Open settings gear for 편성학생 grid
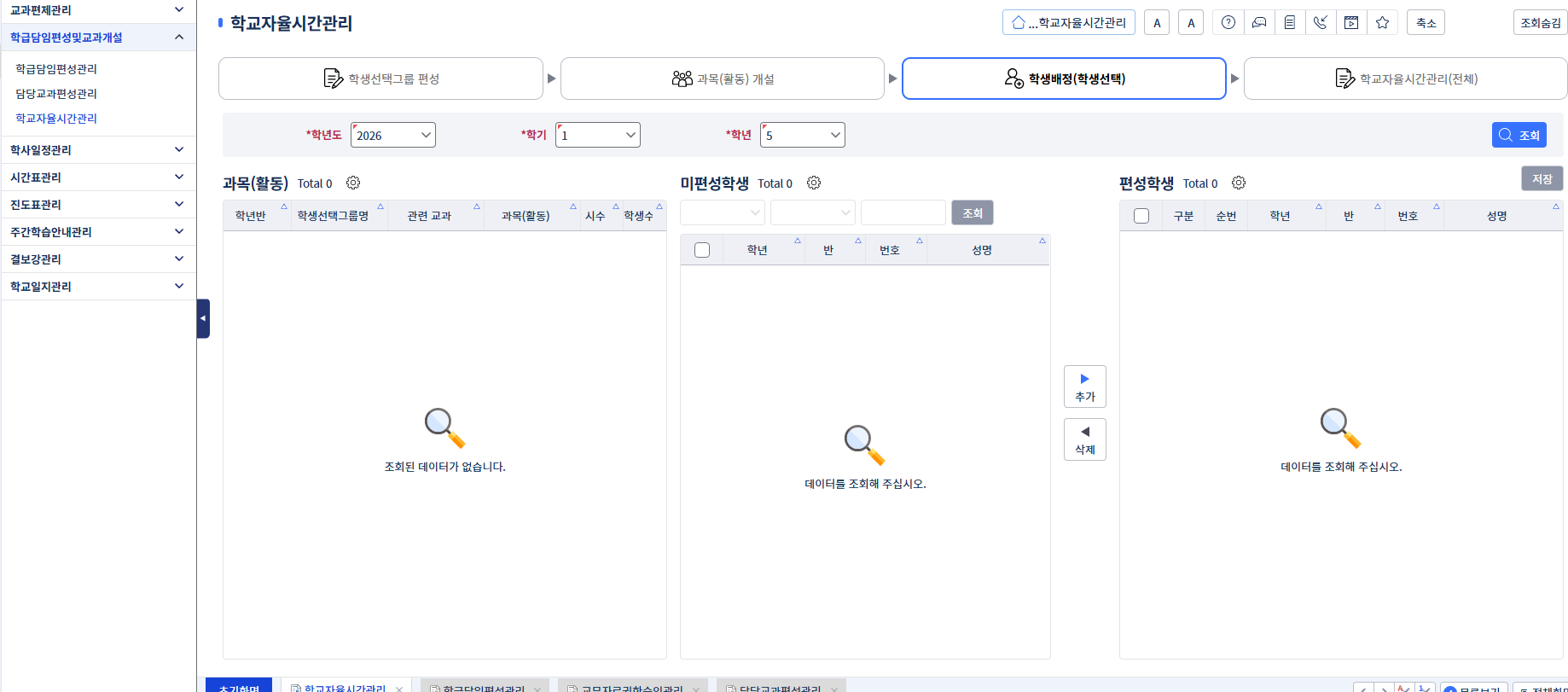Image resolution: width=1568 pixels, height=692 pixels. click(1239, 183)
